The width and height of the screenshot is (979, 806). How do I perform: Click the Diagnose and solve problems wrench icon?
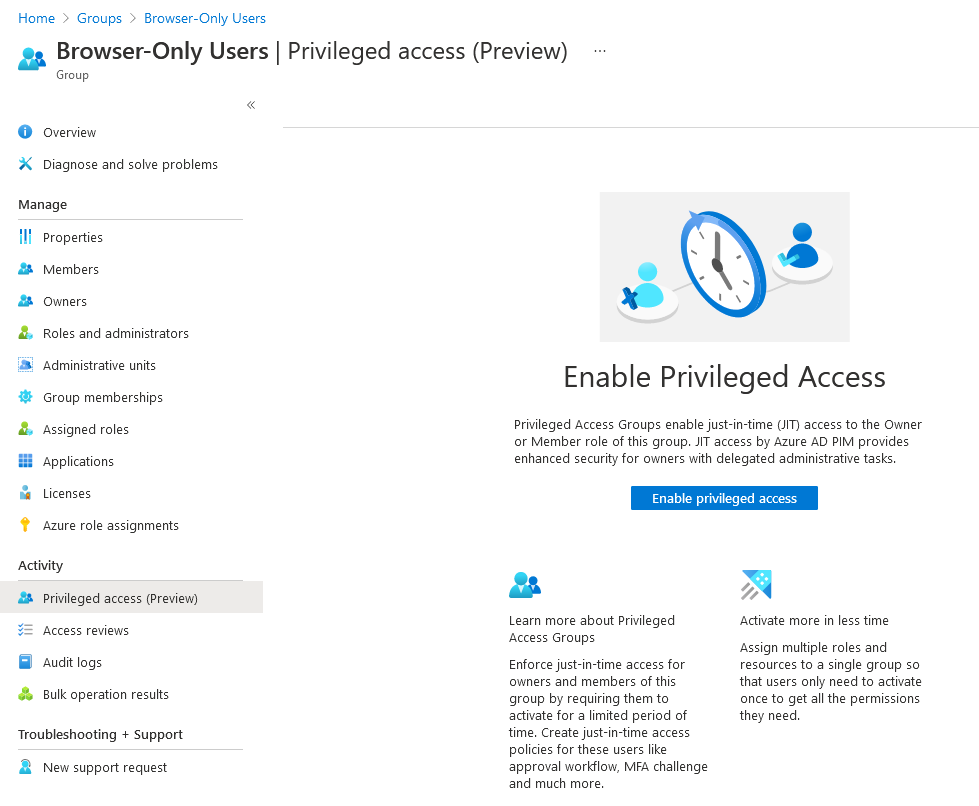[25, 164]
